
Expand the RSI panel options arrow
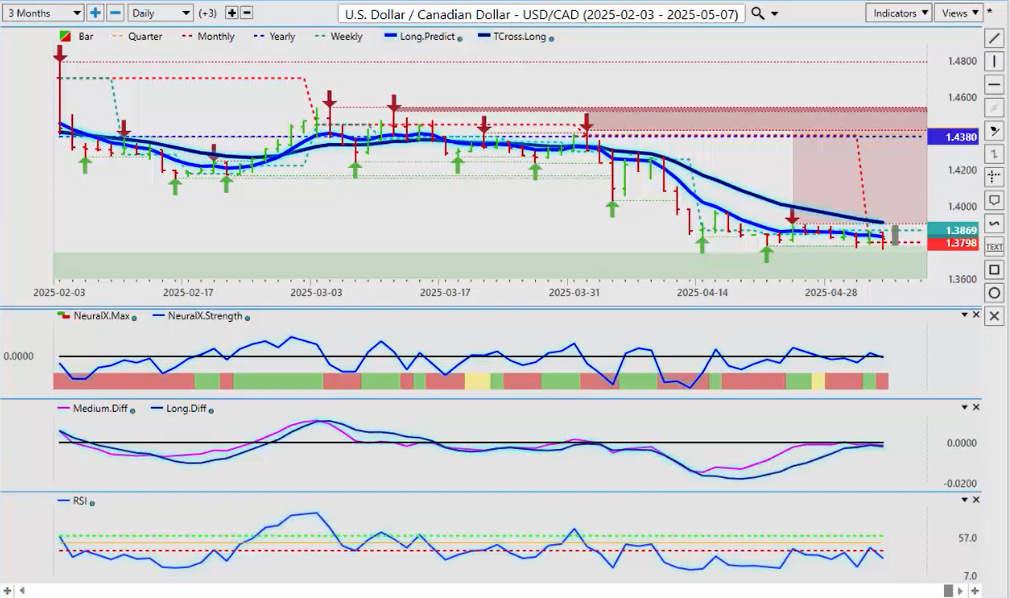pos(965,500)
